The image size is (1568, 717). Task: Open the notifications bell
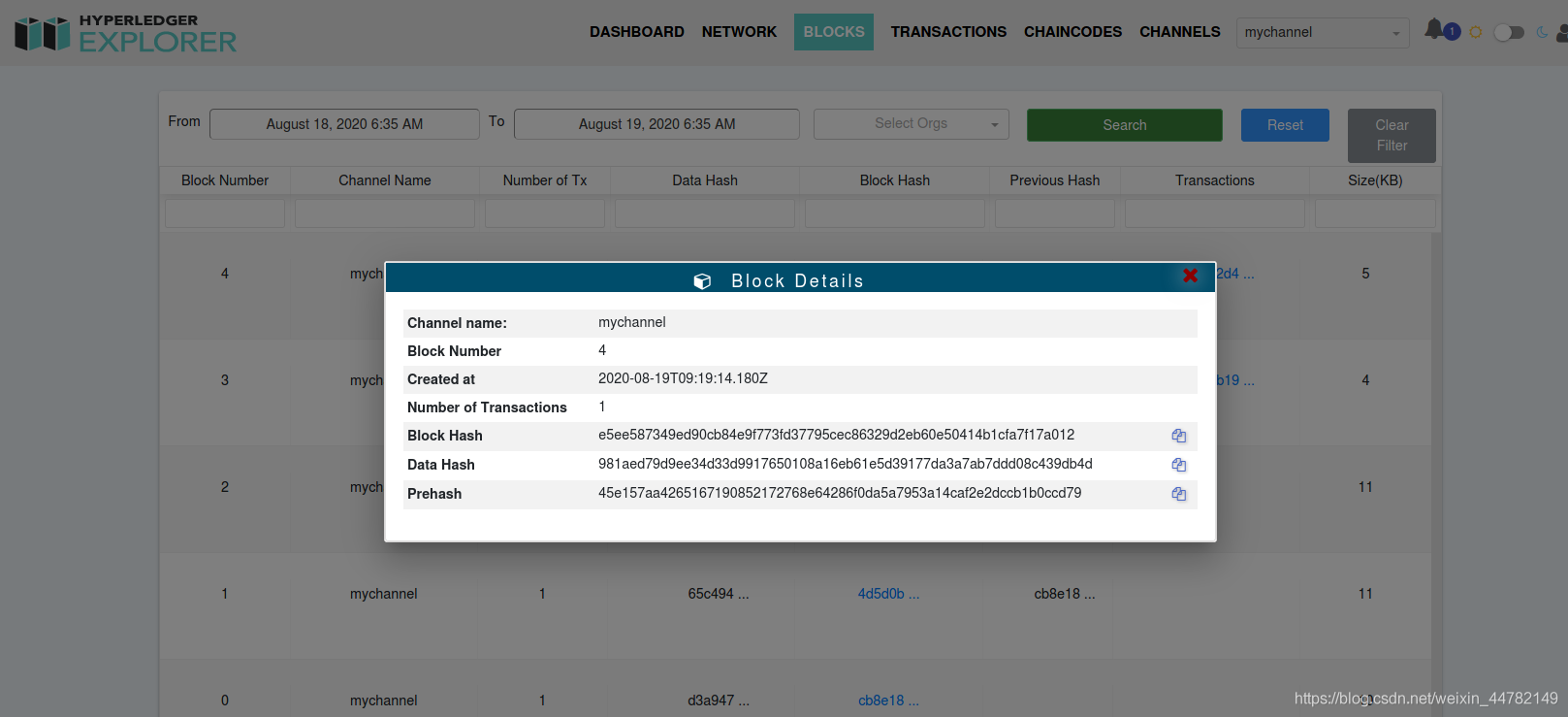point(1434,29)
